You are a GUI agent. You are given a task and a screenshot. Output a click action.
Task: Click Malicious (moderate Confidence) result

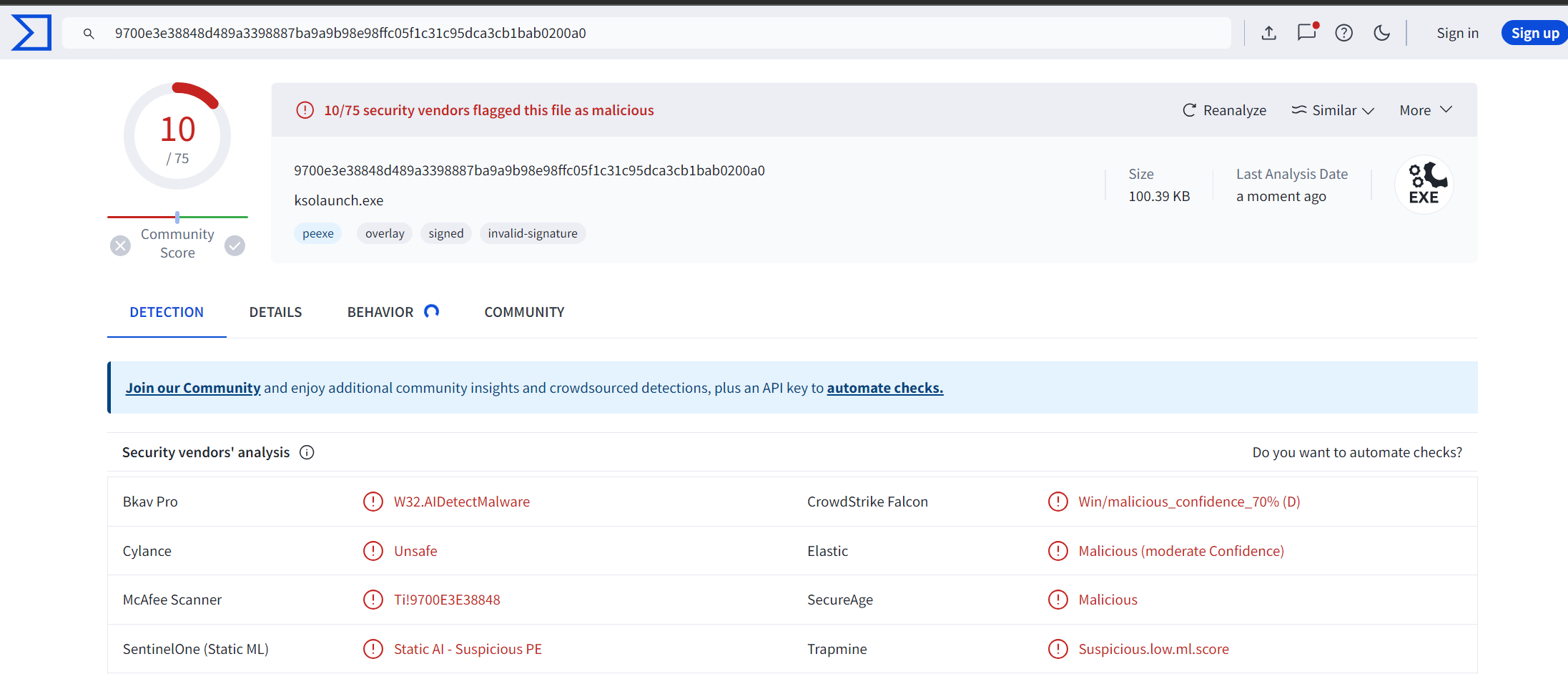coord(1181,551)
